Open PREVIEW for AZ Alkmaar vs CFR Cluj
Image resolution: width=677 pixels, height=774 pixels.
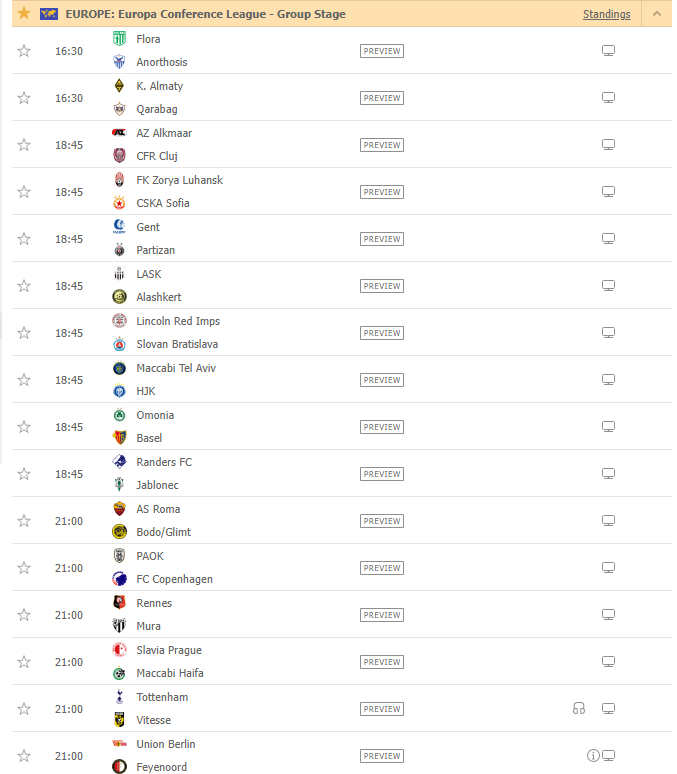pos(382,145)
